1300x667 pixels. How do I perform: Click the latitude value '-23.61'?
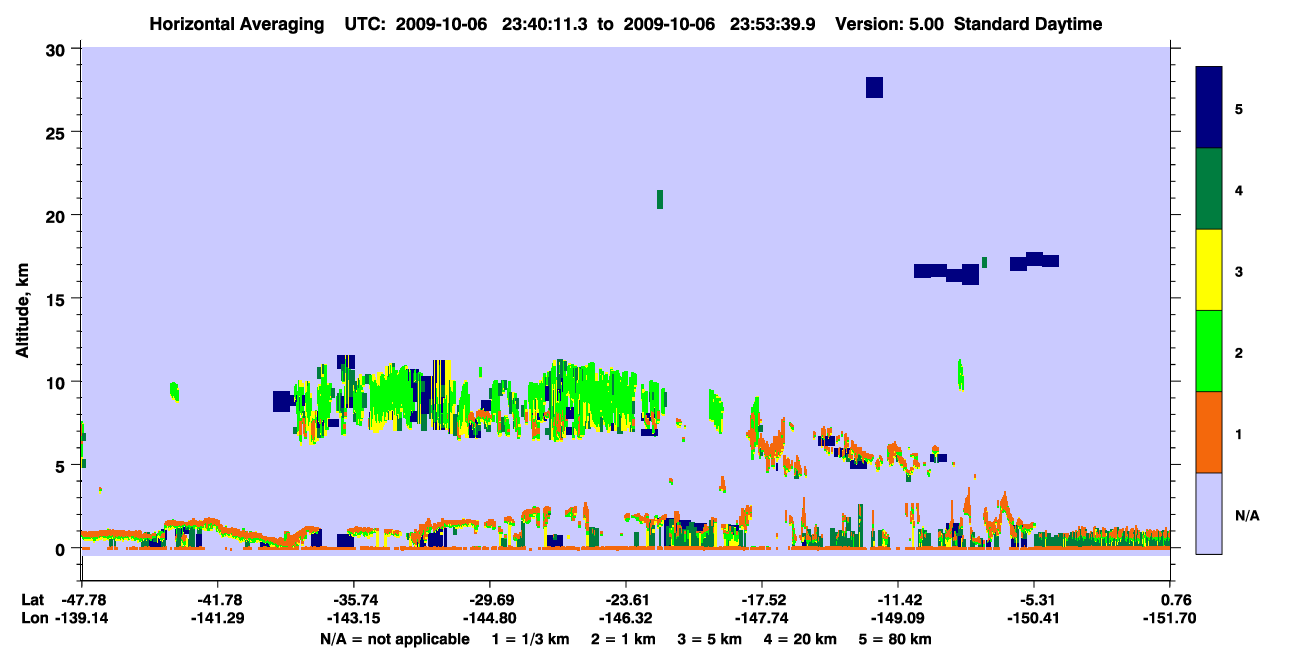(x=626, y=600)
